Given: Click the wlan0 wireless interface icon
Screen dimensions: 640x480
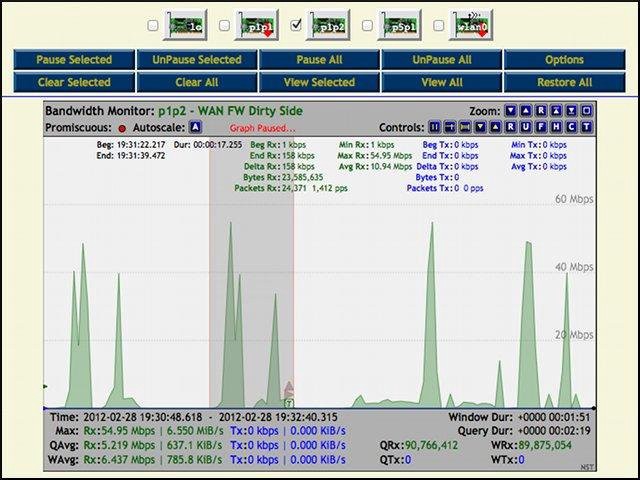Looking at the screenshot, I should (x=471, y=25).
